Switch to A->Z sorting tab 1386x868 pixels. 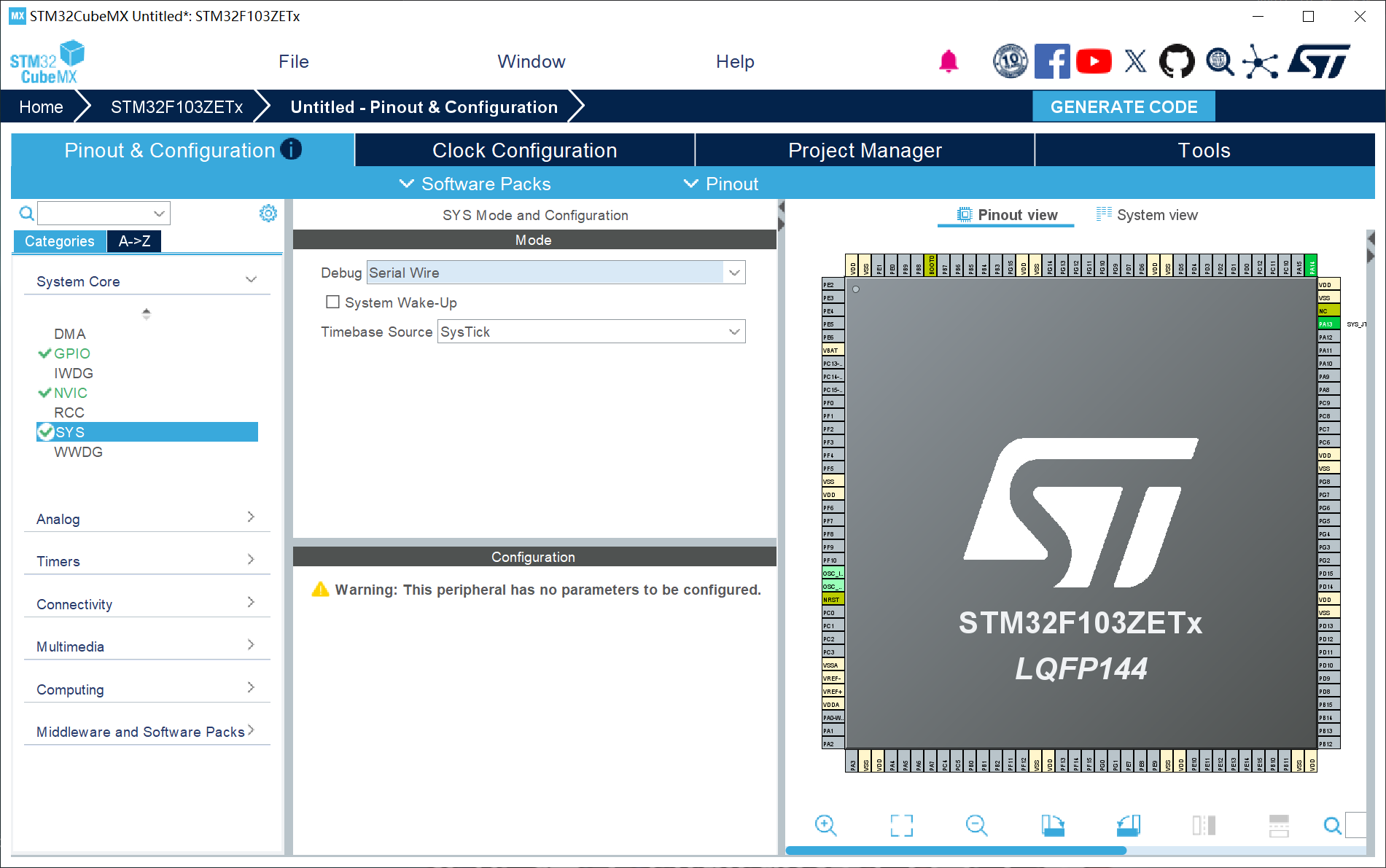(134, 241)
